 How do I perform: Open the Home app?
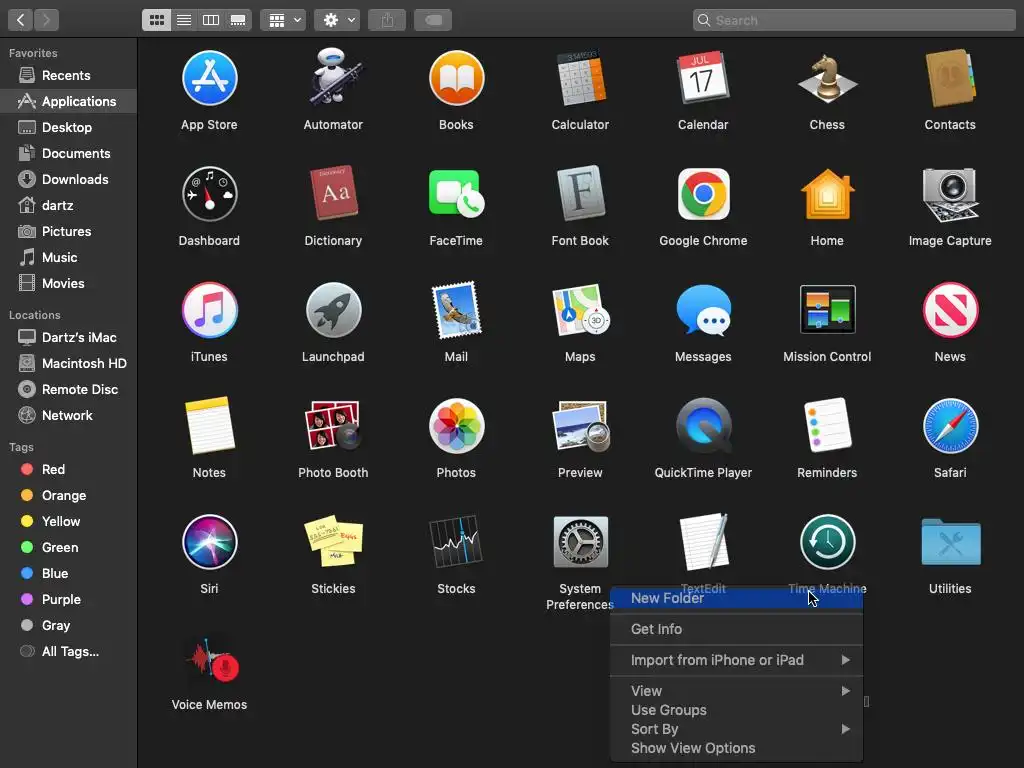(827, 194)
